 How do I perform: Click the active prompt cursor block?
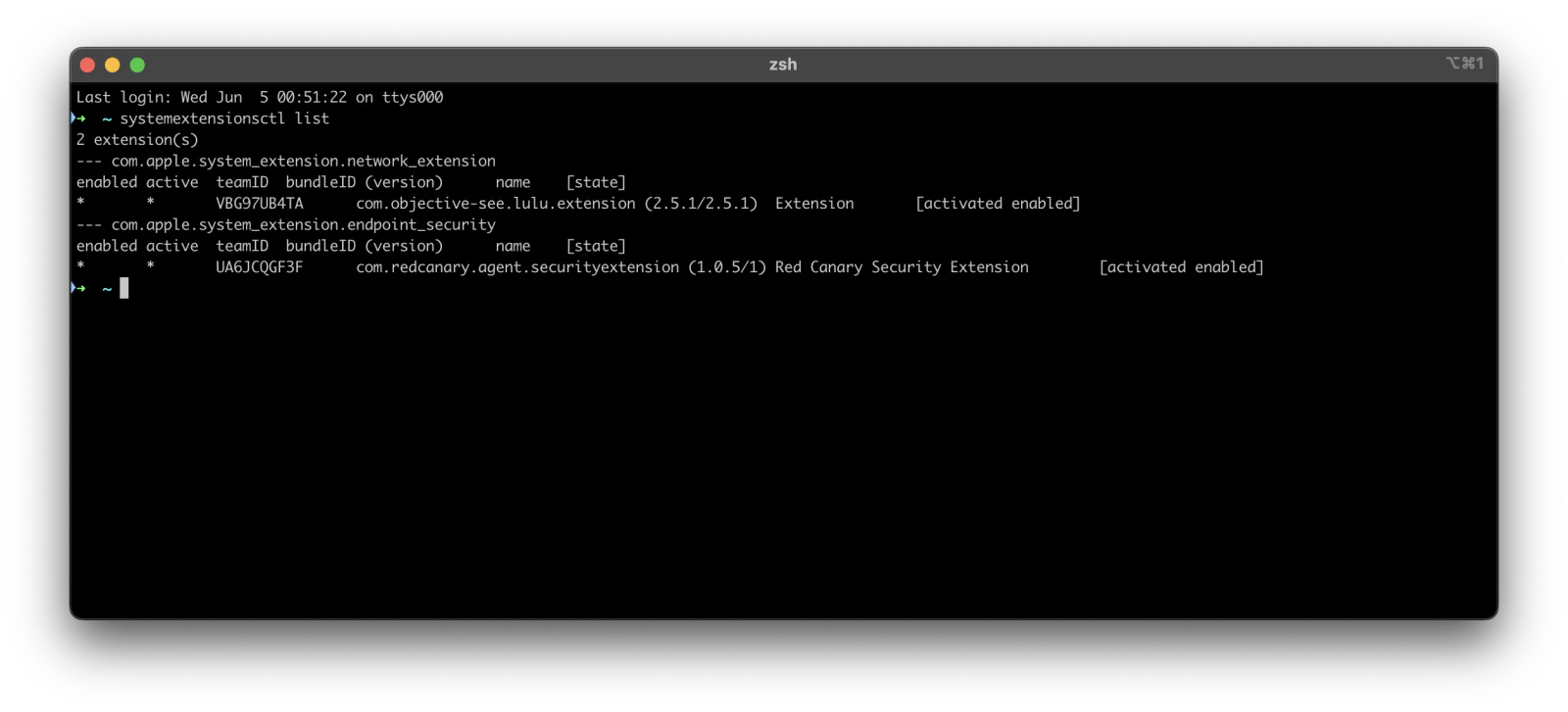point(124,288)
